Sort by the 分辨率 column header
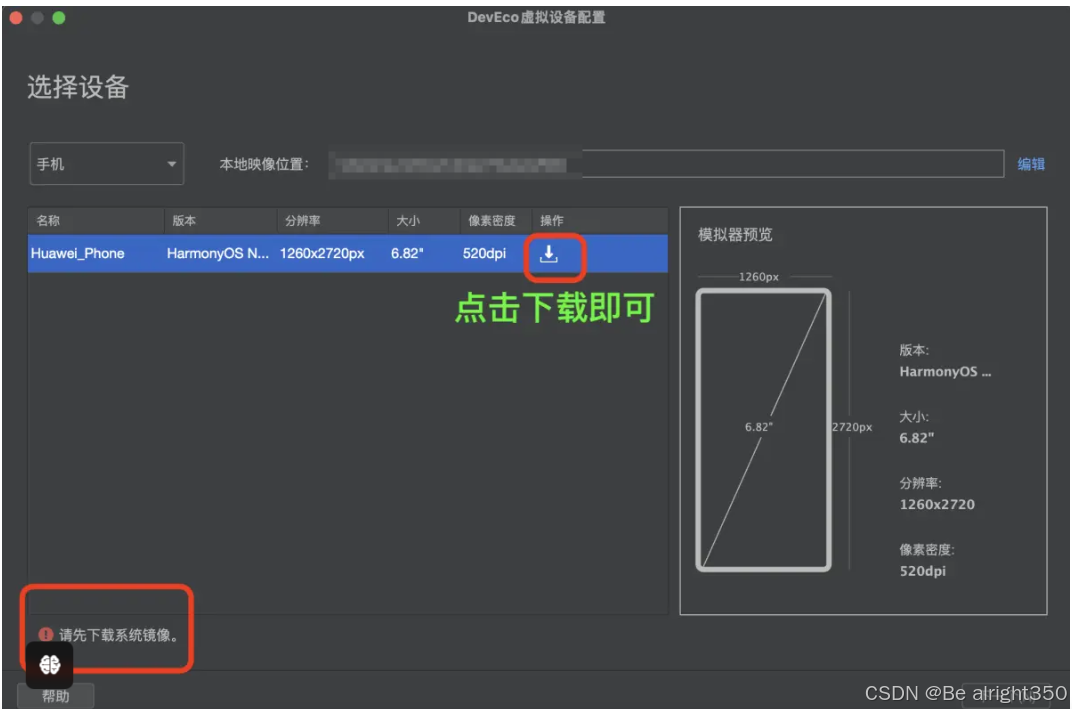 [332, 221]
